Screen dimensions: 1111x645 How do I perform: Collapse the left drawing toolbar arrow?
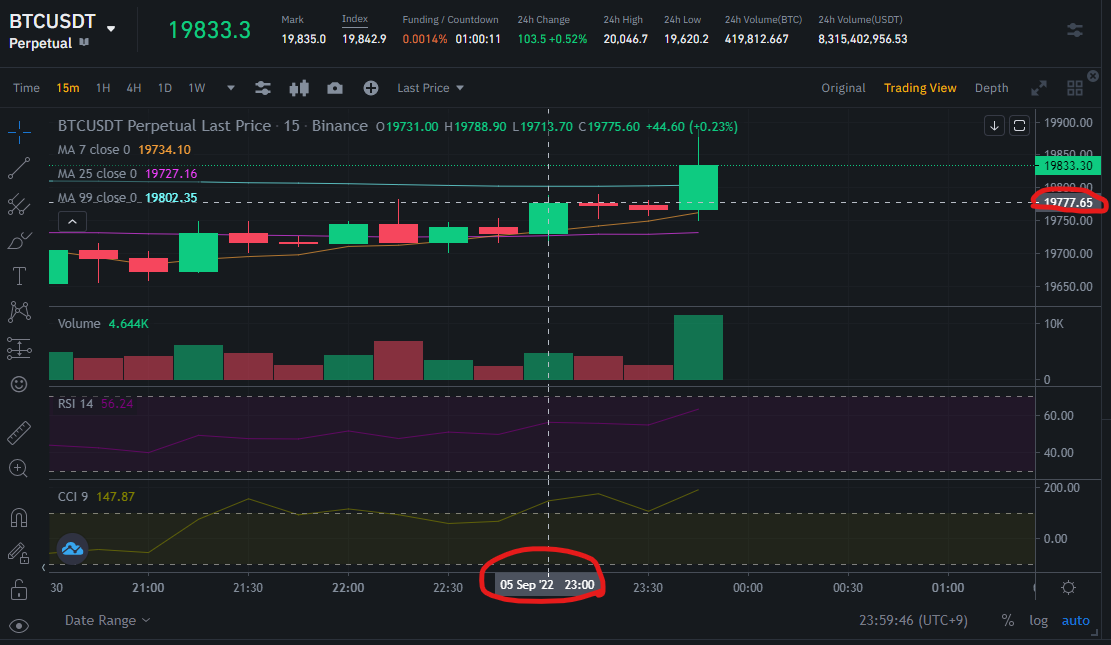click(43, 567)
